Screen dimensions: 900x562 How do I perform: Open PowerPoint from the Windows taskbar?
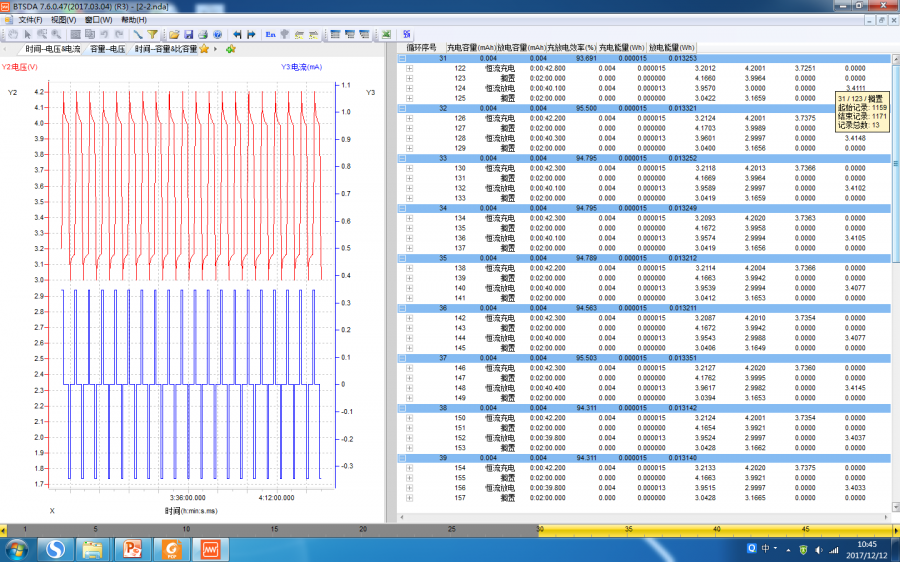coord(130,549)
